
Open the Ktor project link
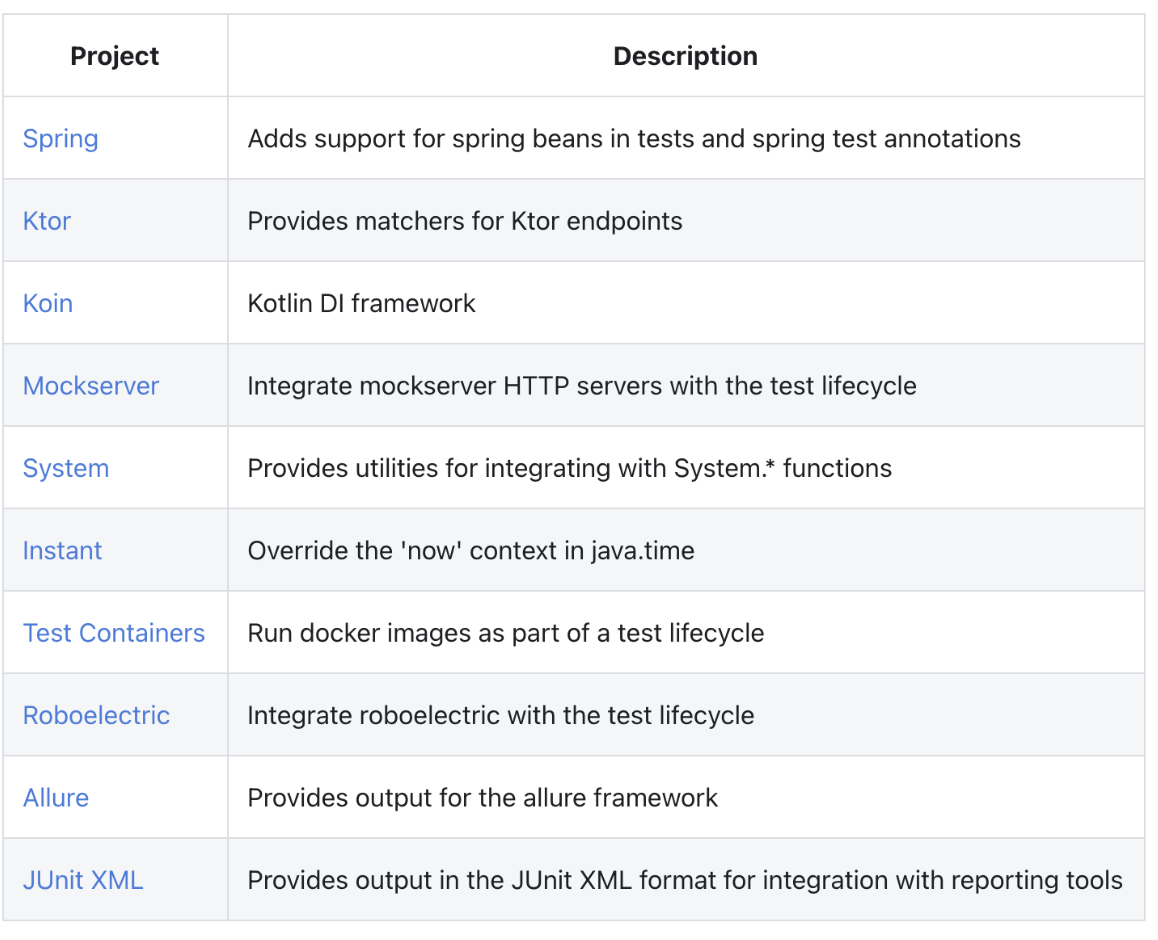click(46, 221)
